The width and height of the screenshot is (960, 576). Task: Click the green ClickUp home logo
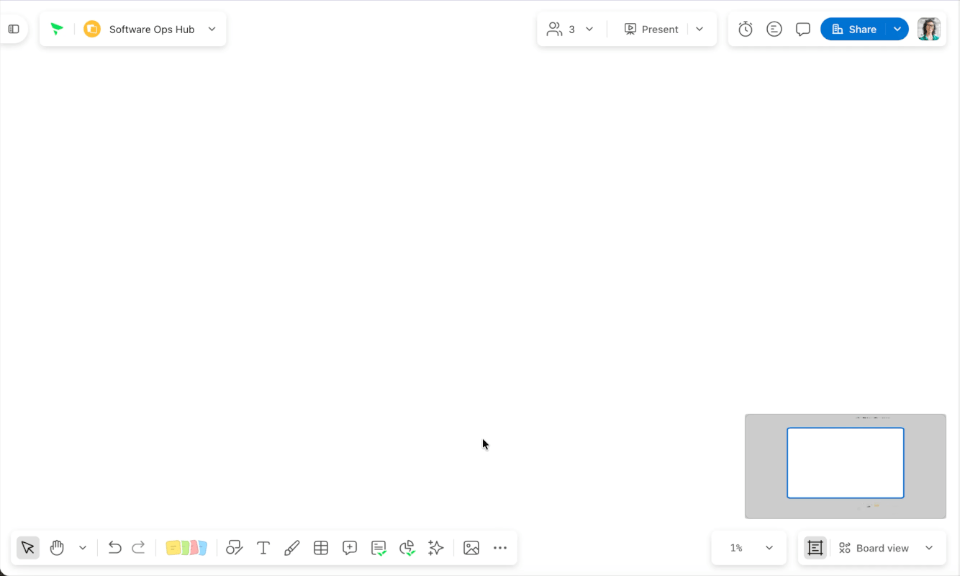[57, 29]
